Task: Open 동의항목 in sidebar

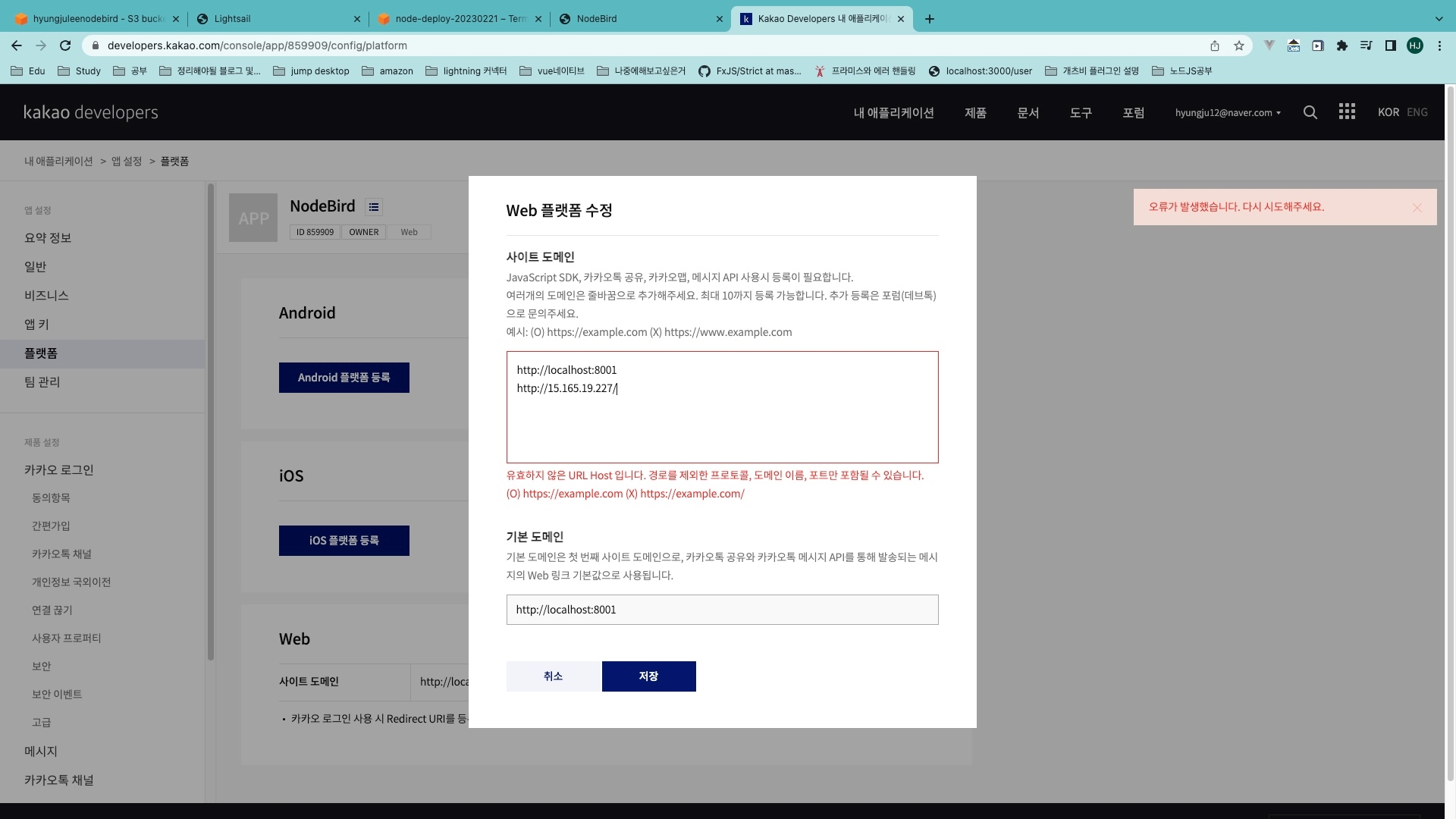Action: tap(51, 498)
